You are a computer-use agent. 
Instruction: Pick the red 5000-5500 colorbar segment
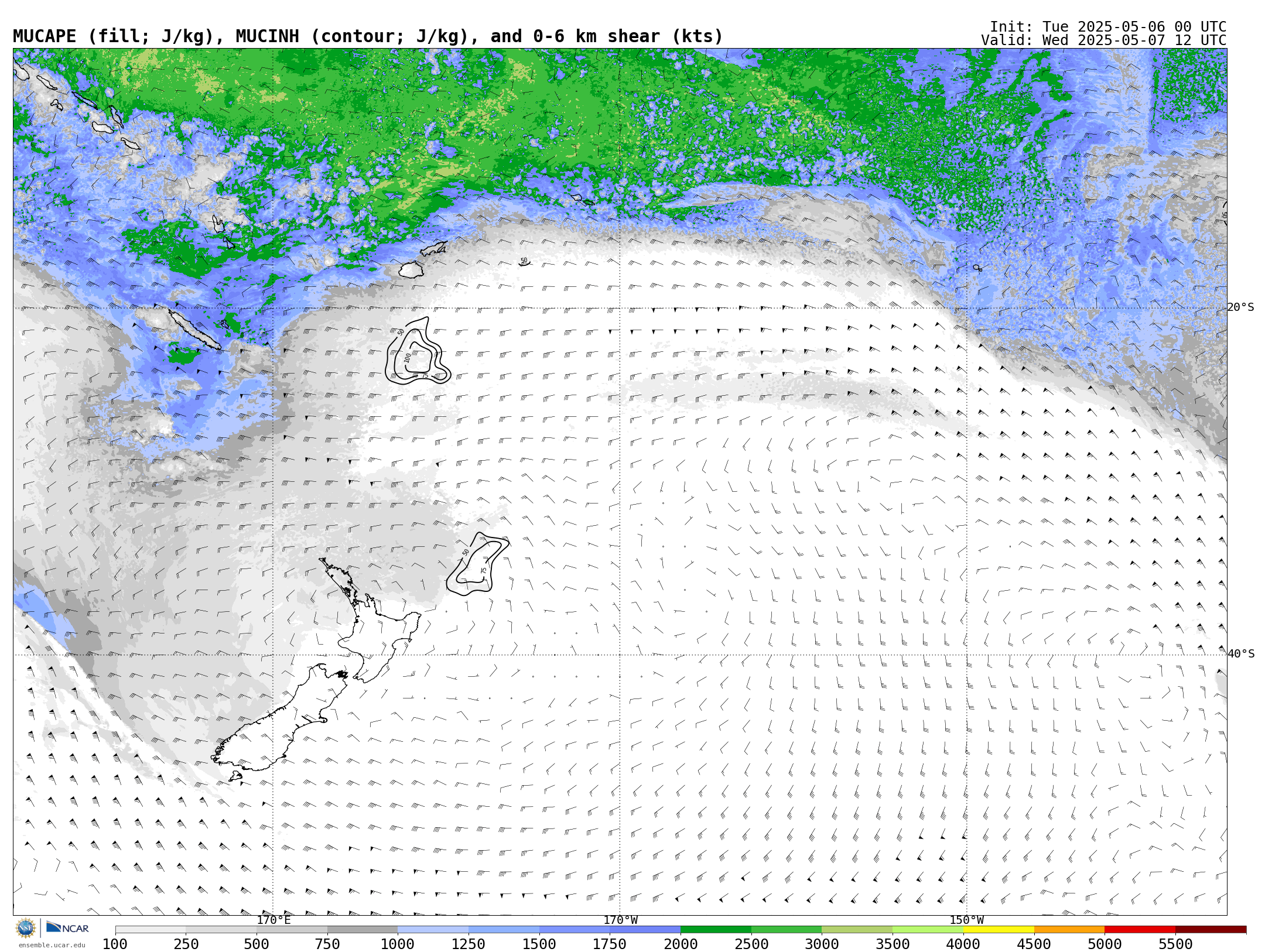[x=1140, y=930]
